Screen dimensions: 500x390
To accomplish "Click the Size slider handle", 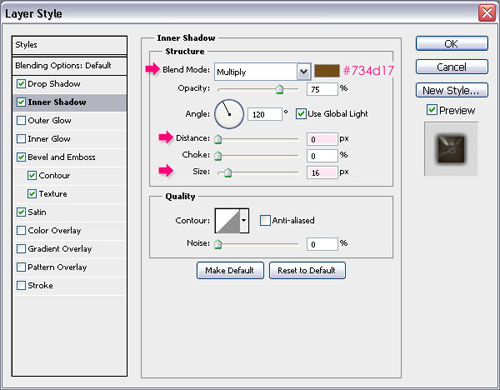I will 228,173.
